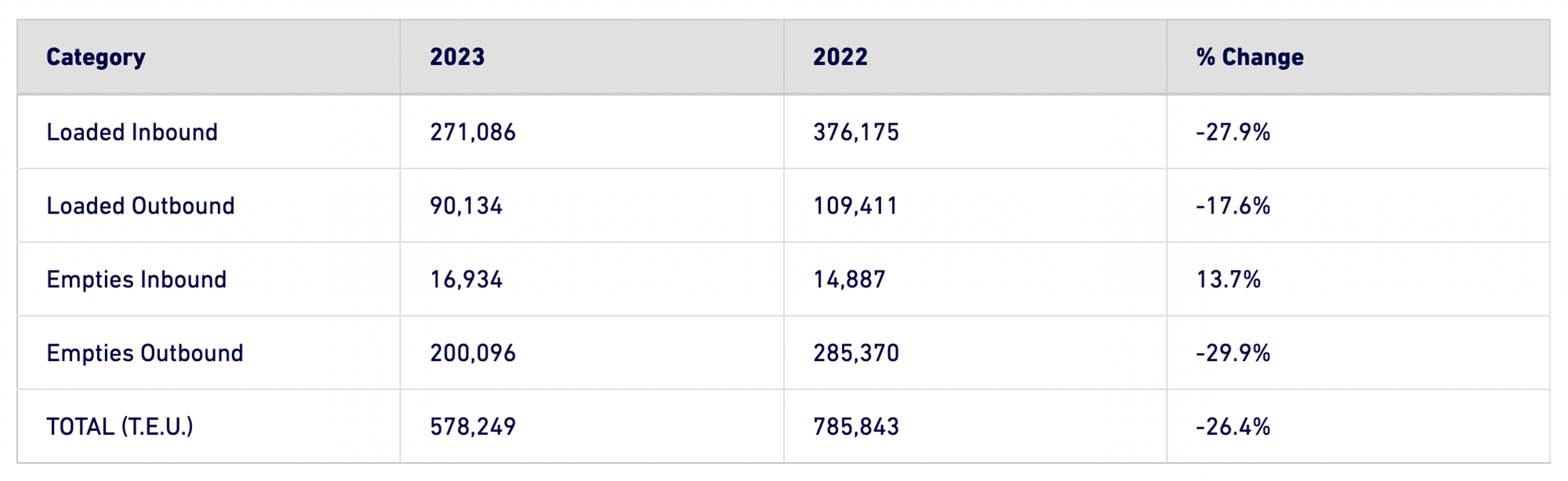Click the 271,086 cell value
Image resolution: width=1568 pixels, height=481 pixels.
pos(473,132)
